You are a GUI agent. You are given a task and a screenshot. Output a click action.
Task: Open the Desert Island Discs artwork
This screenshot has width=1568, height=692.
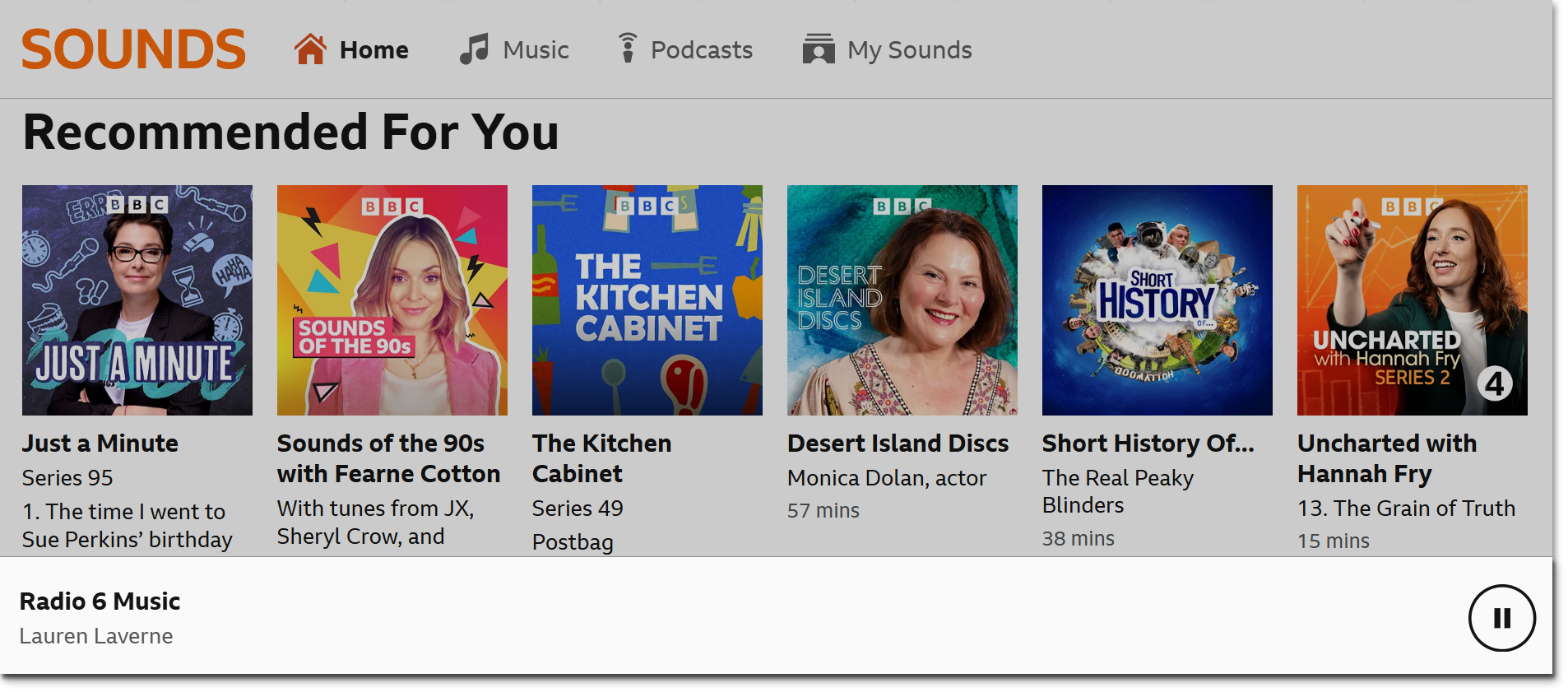pyautogui.click(x=902, y=300)
